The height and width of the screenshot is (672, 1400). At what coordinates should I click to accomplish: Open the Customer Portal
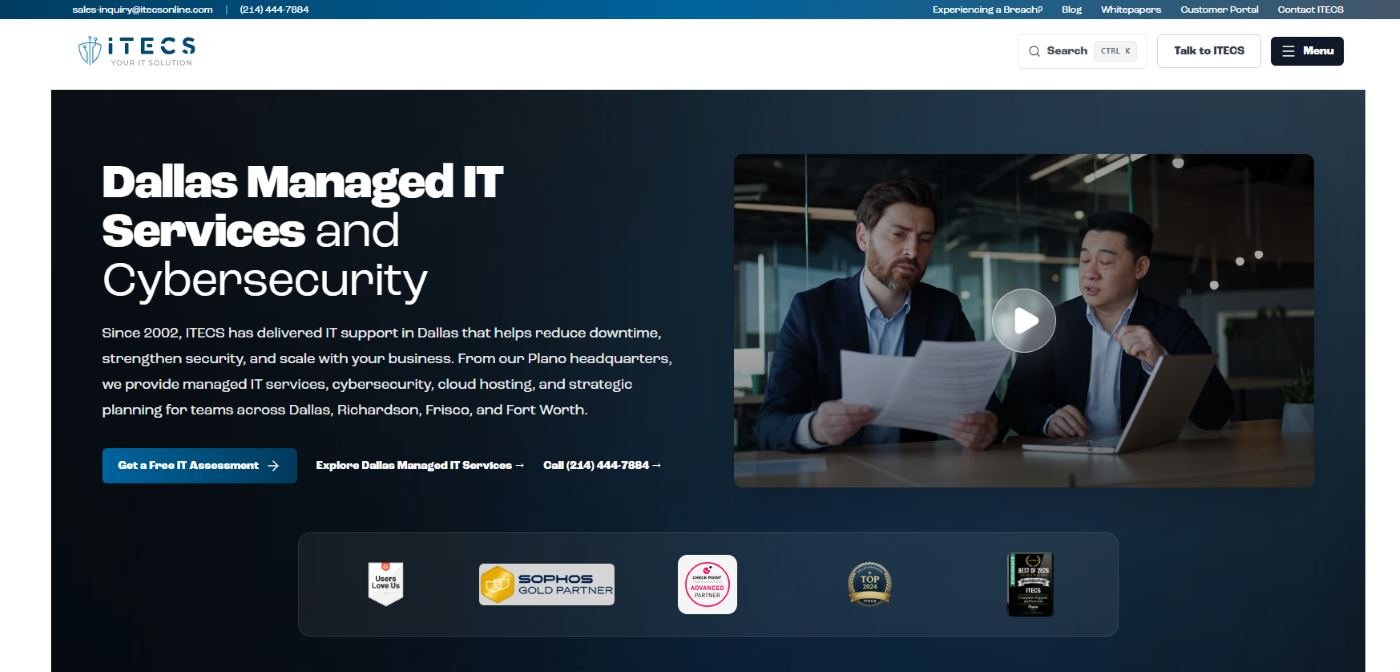[x=1219, y=9]
